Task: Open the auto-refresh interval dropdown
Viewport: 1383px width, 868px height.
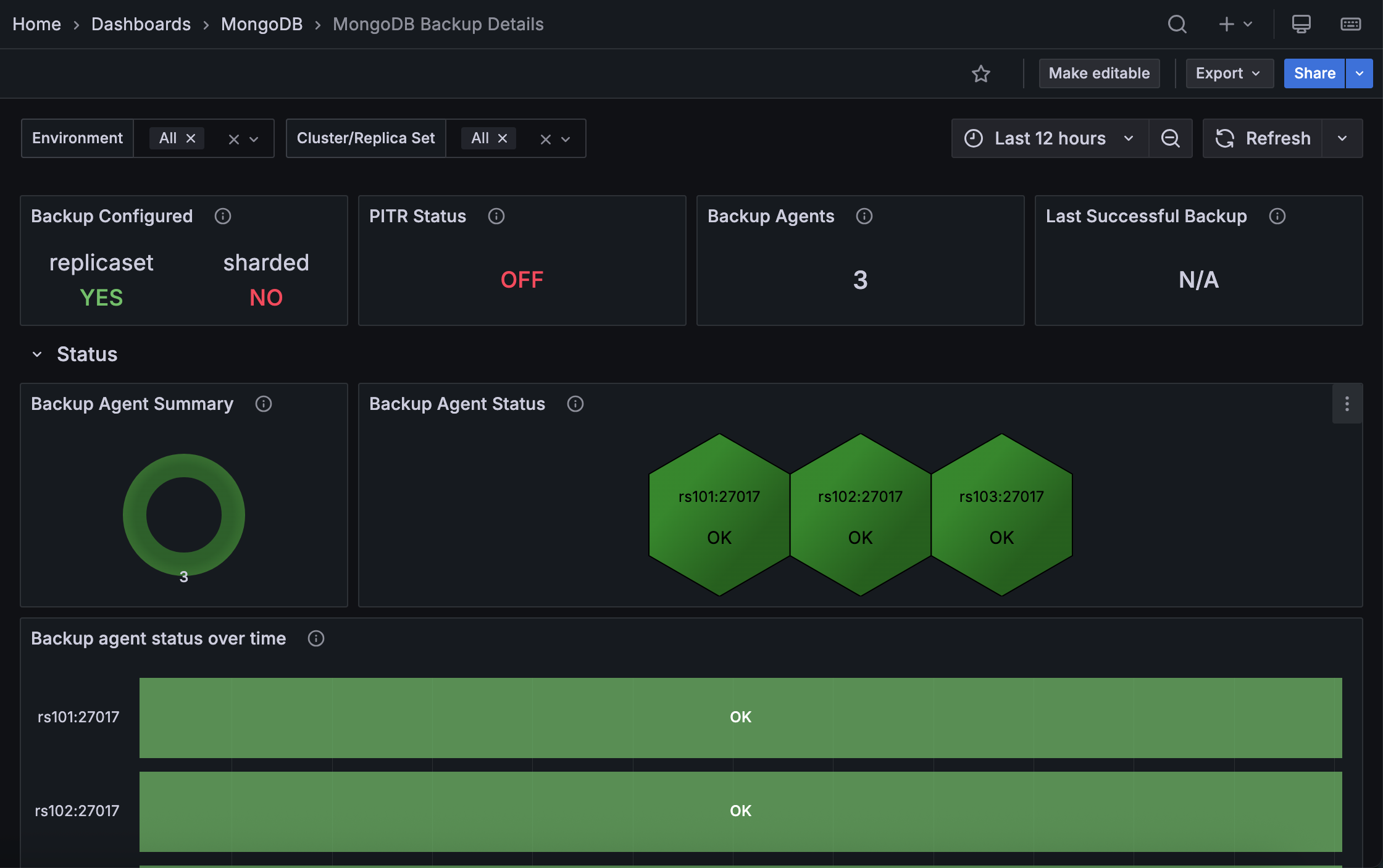Action: 1342,138
